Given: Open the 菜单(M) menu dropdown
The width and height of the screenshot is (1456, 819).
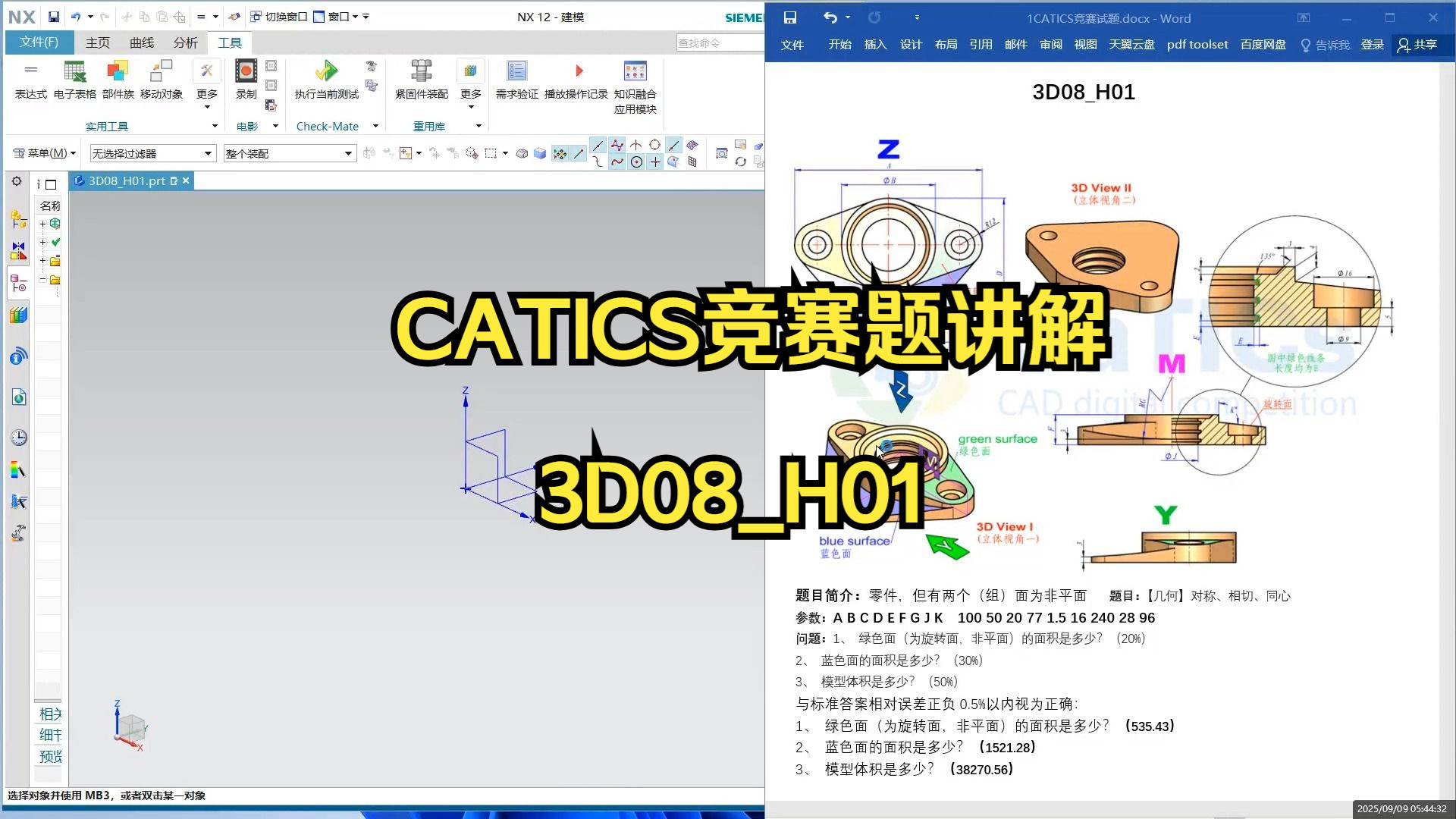Looking at the screenshot, I should (45, 153).
